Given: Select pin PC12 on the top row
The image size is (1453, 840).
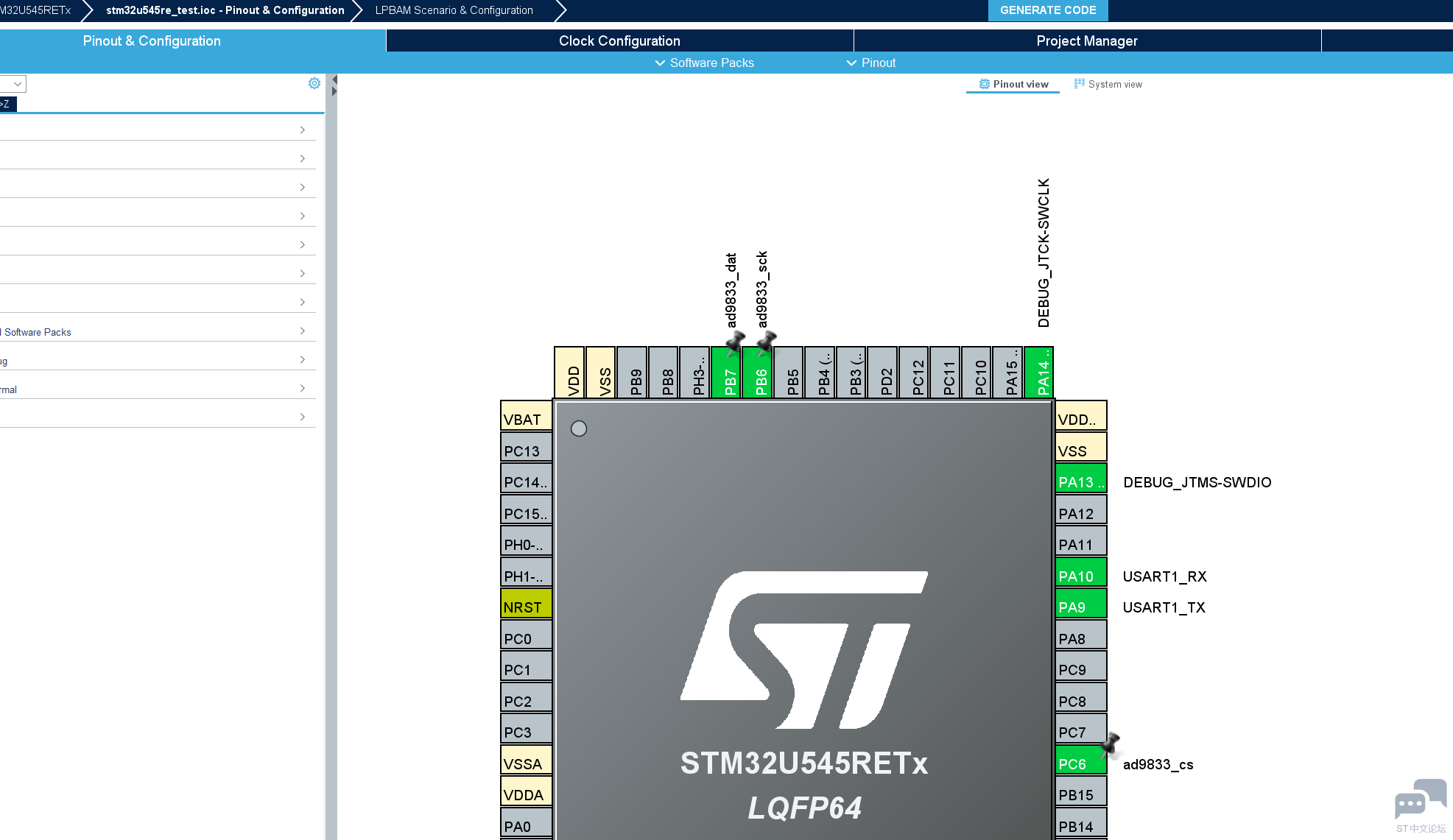Looking at the screenshot, I should click(x=914, y=372).
